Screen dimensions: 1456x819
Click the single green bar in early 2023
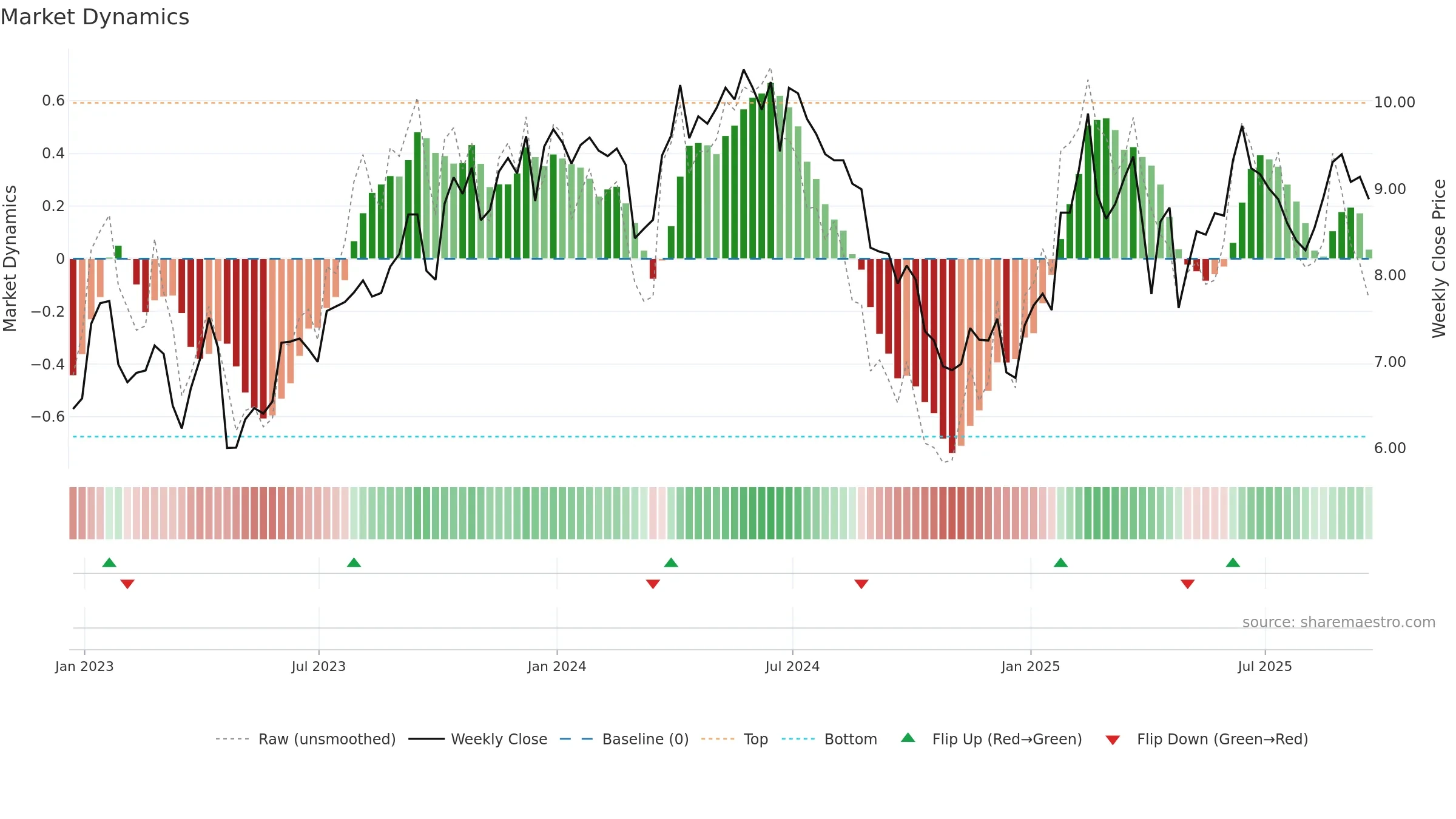(x=118, y=252)
